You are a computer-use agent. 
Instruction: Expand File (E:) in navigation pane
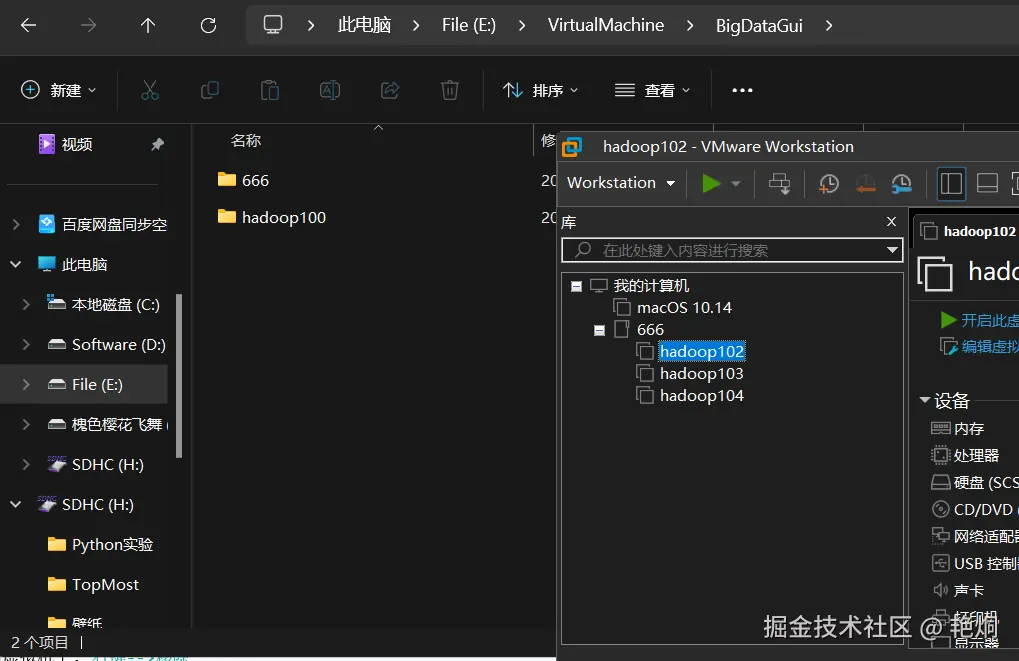26,384
